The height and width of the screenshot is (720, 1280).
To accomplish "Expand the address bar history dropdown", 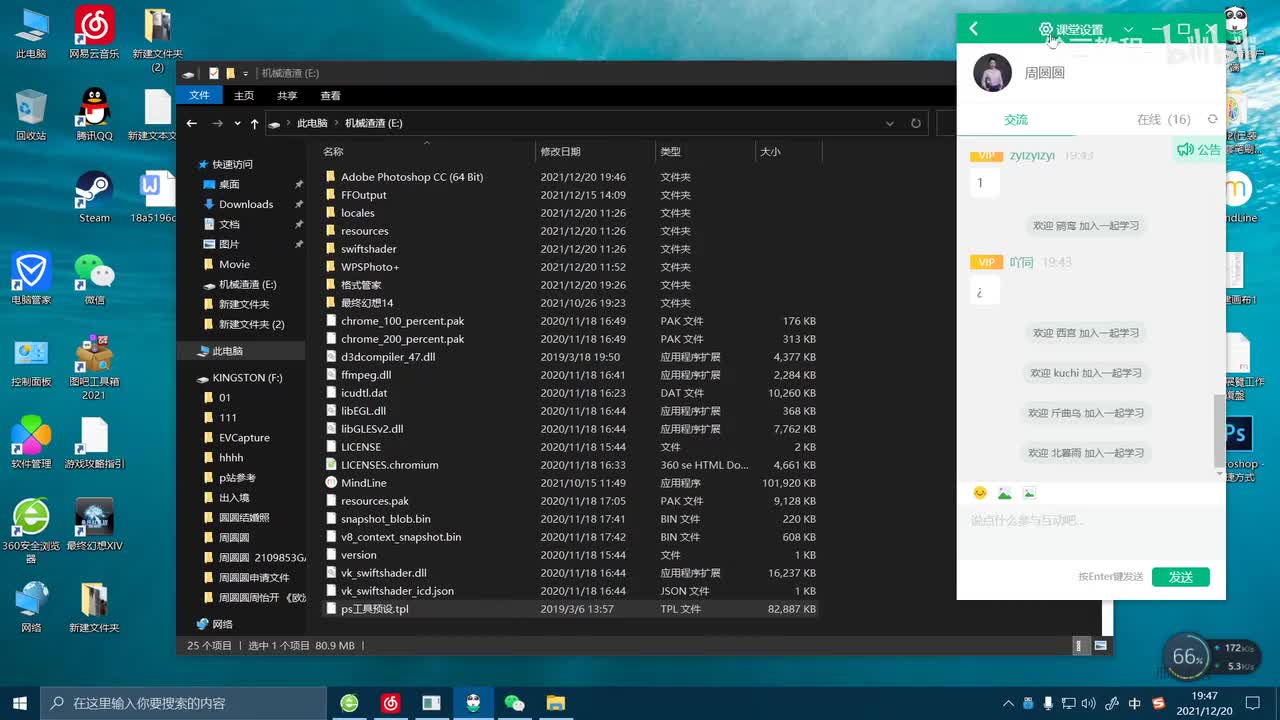I will (x=889, y=123).
